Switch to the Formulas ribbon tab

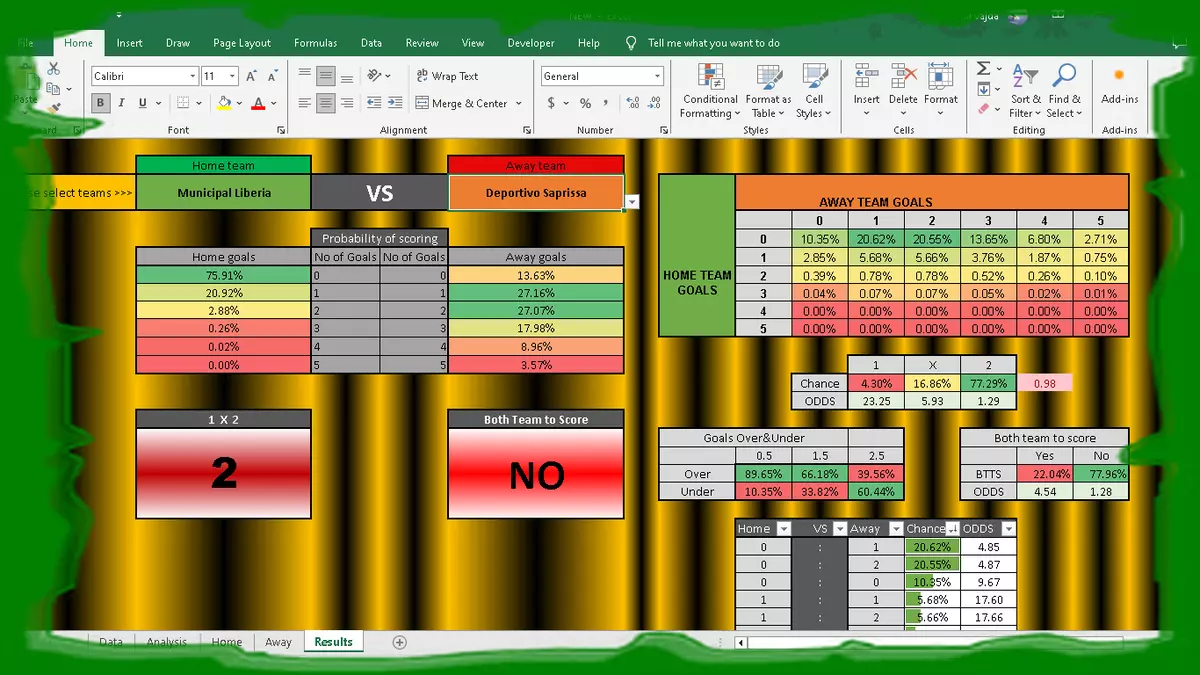(315, 43)
